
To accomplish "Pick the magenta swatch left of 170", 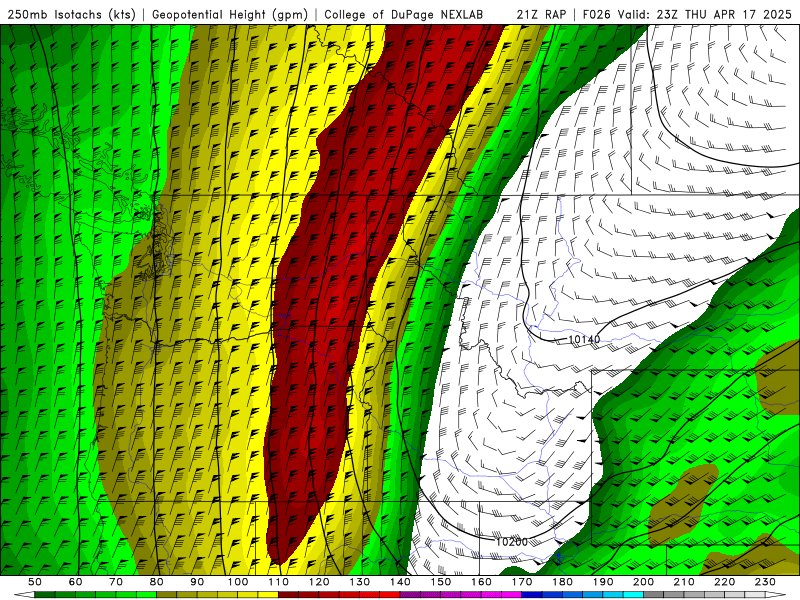I will point(512,595).
